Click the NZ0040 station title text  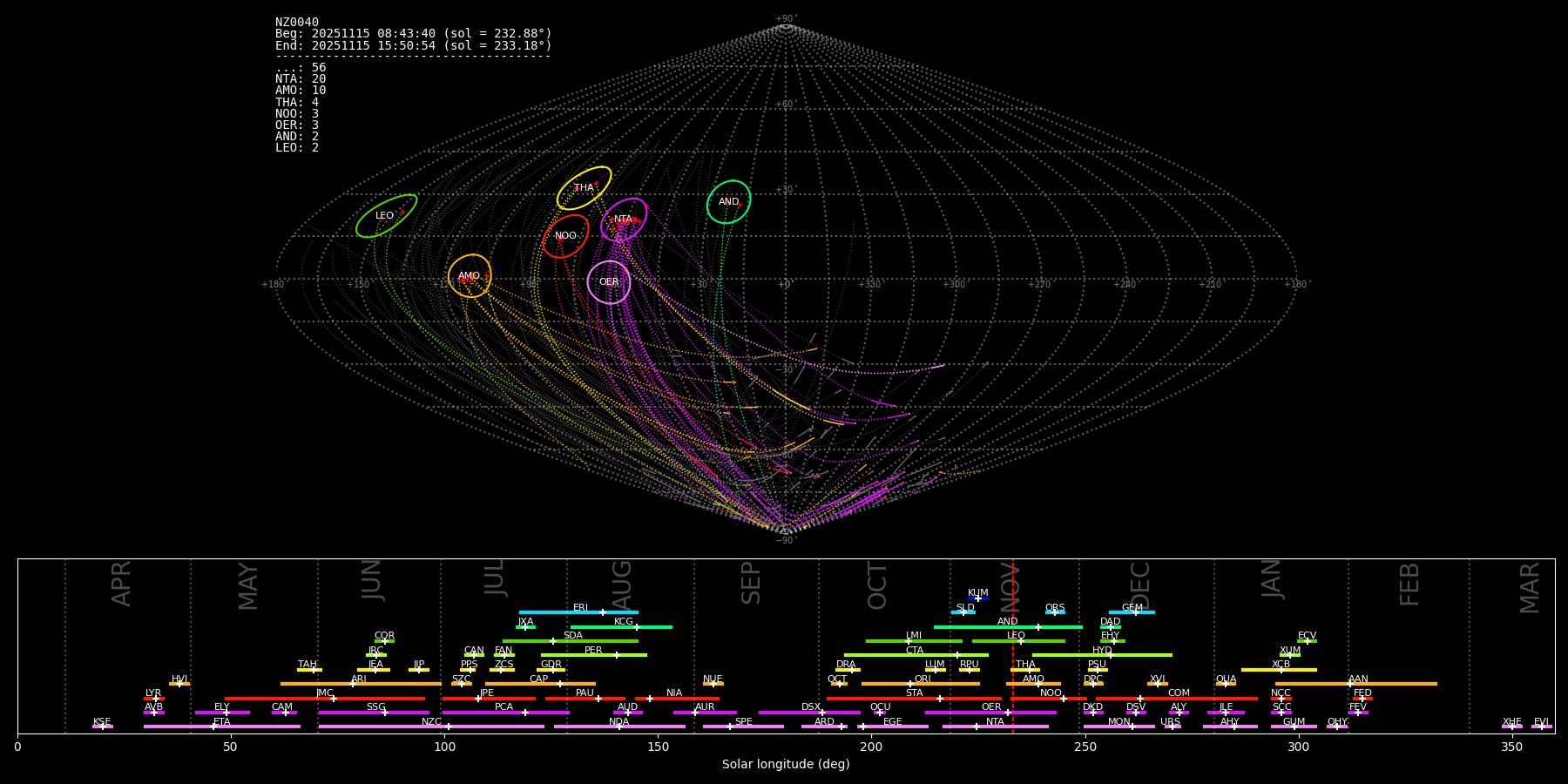click(297, 23)
